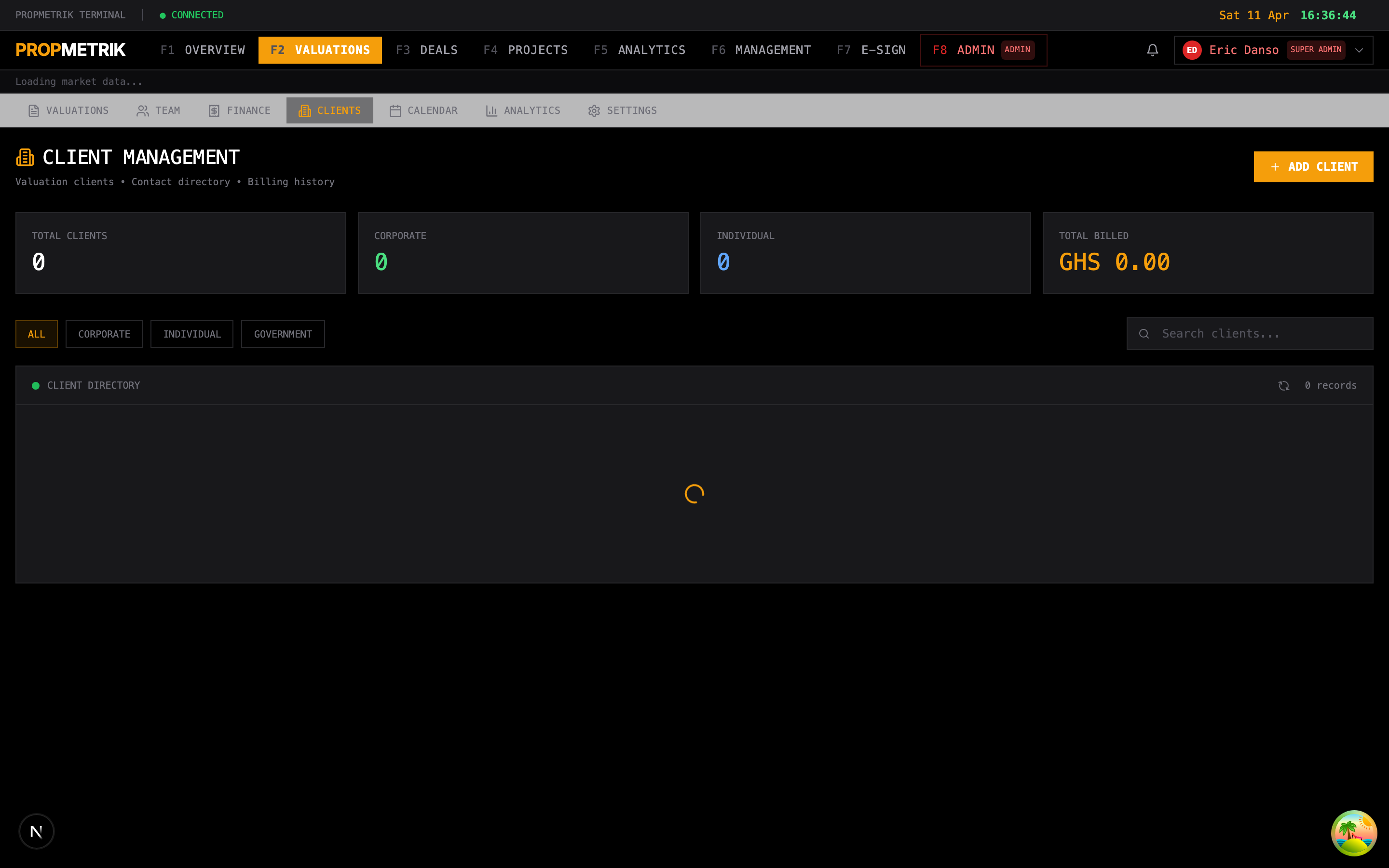Click the Total Billed GHS 0.00 value
Screen dimensions: 1389x868
[1114, 262]
